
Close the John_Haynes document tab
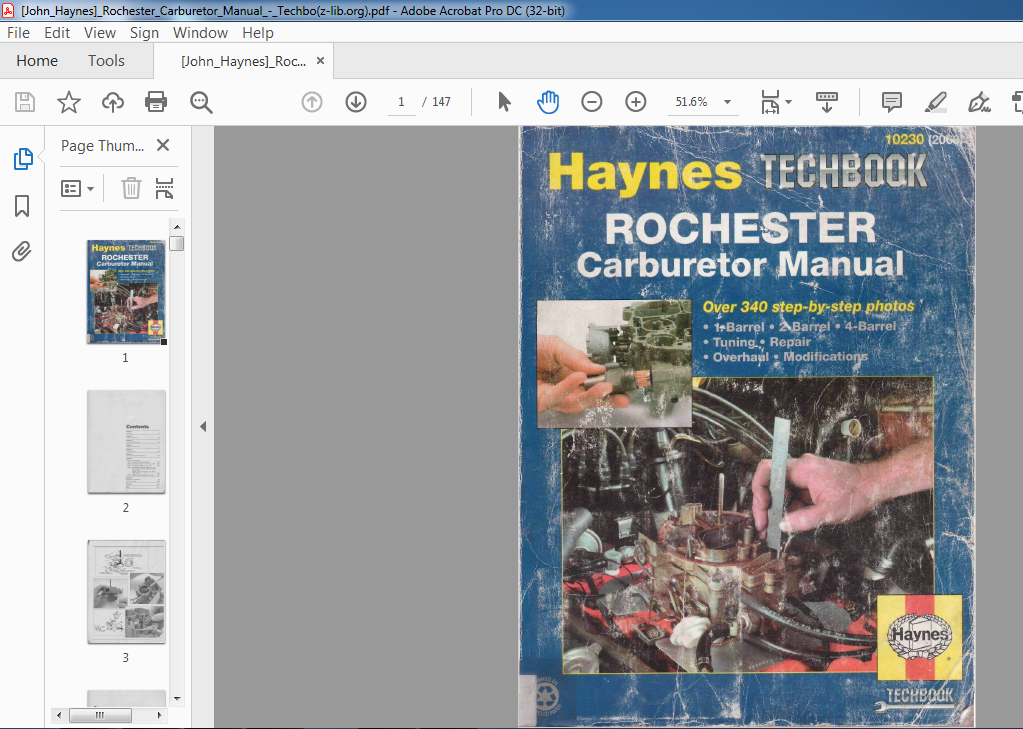320,61
